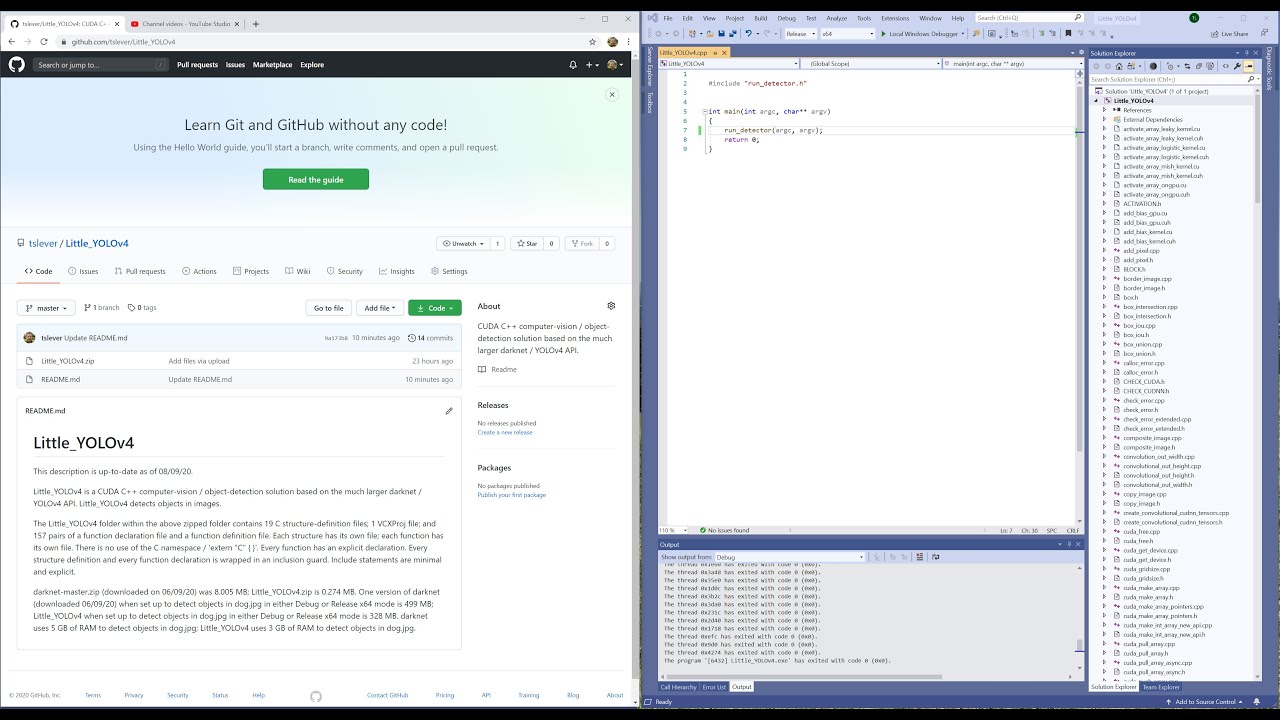1280x720 pixels.
Task: Star the Little_YOLOv4 repository
Action: pyautogui.click(x=527, y=243)
